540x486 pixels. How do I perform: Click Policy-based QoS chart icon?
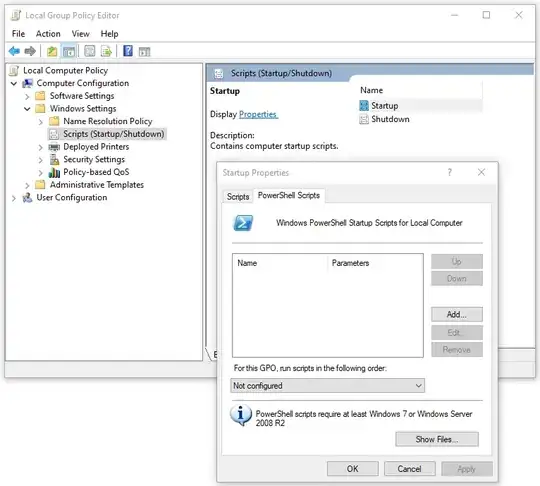coord(54,172)
